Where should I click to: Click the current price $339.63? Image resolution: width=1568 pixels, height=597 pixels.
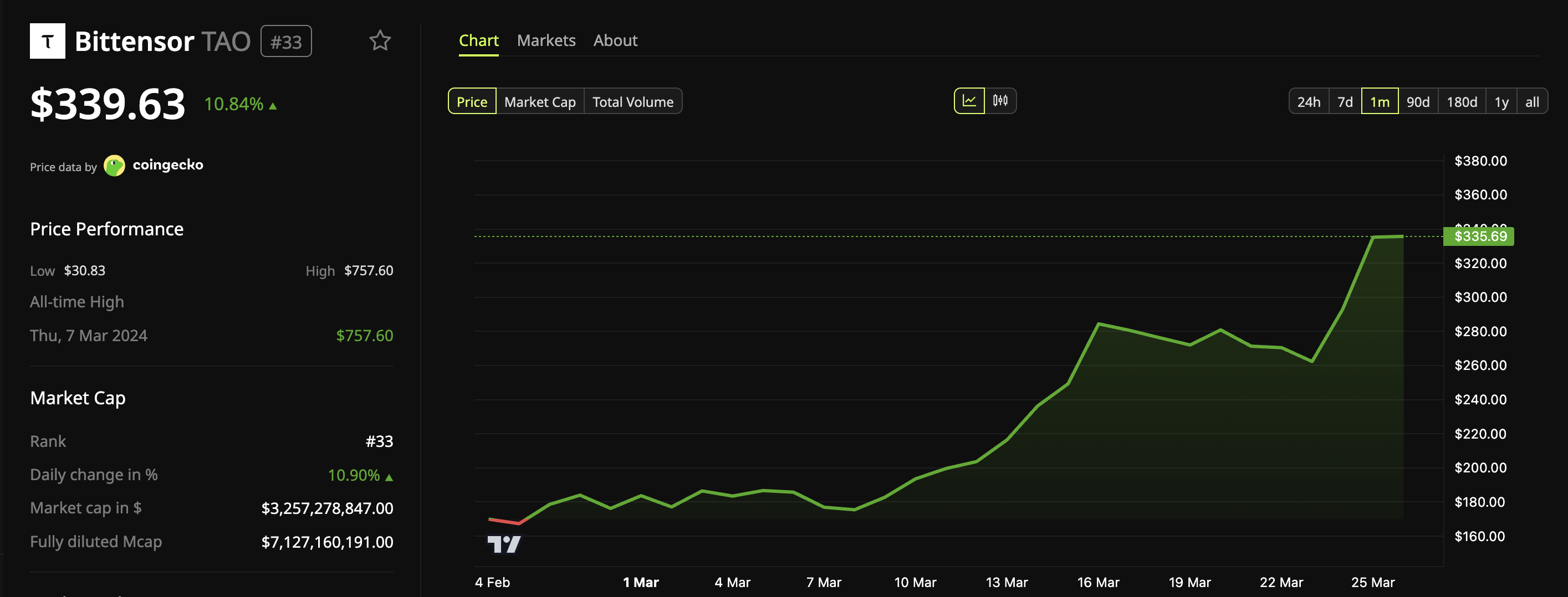click(x=108, y=104)
